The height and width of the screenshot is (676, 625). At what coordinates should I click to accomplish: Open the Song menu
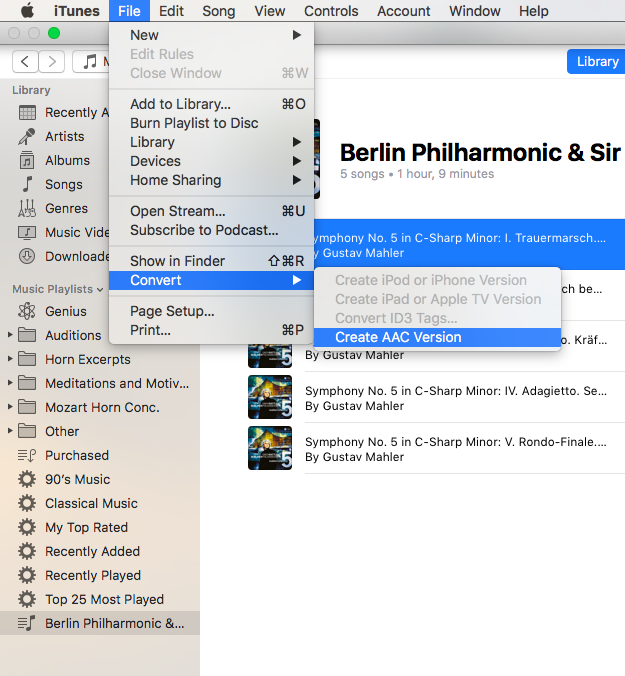click(219, 11)
